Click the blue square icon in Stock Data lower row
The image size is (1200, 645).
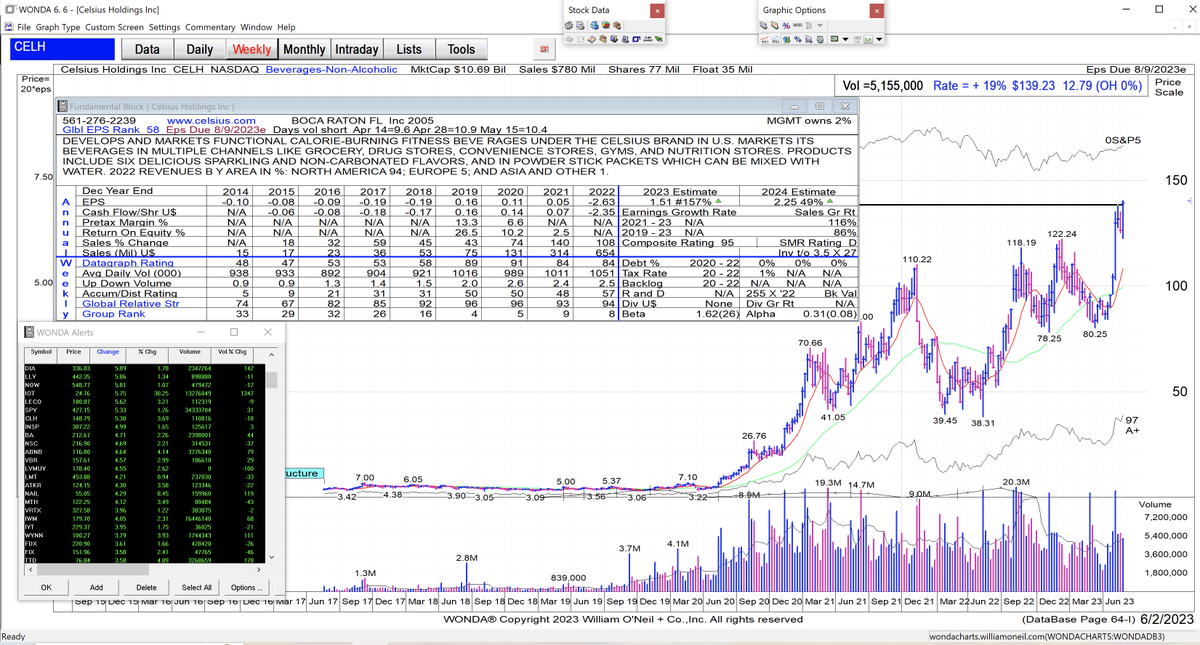tap(636, 39)
